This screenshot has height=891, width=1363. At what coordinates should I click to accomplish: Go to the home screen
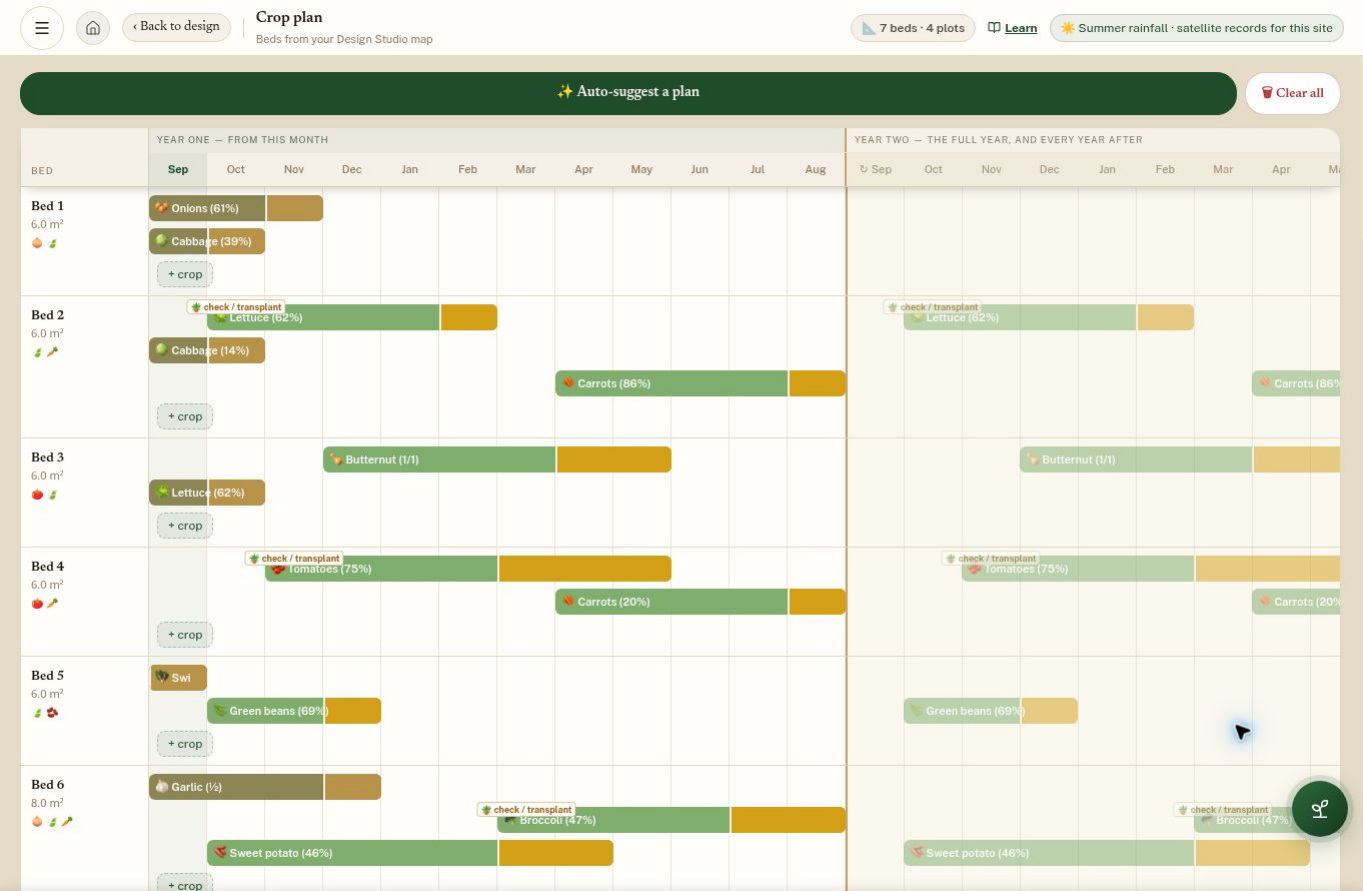(93, 28)
